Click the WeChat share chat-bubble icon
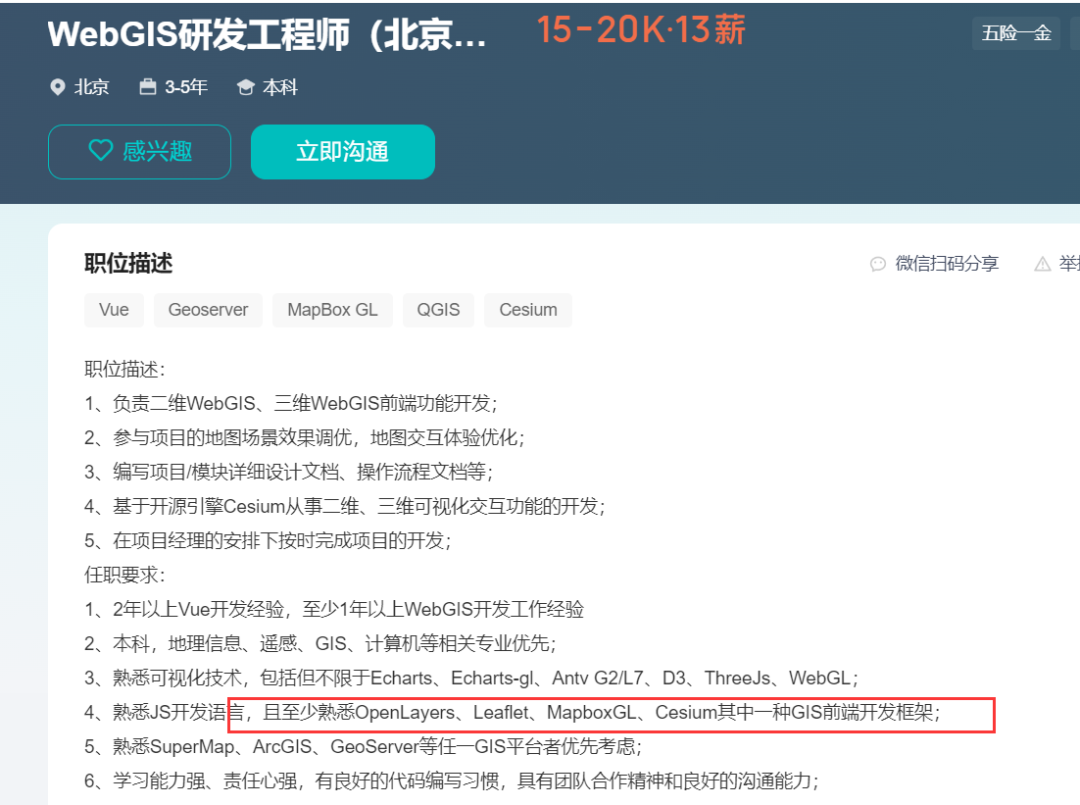The height and width of the screenshot is (805, 1080). tap(878, 264)
